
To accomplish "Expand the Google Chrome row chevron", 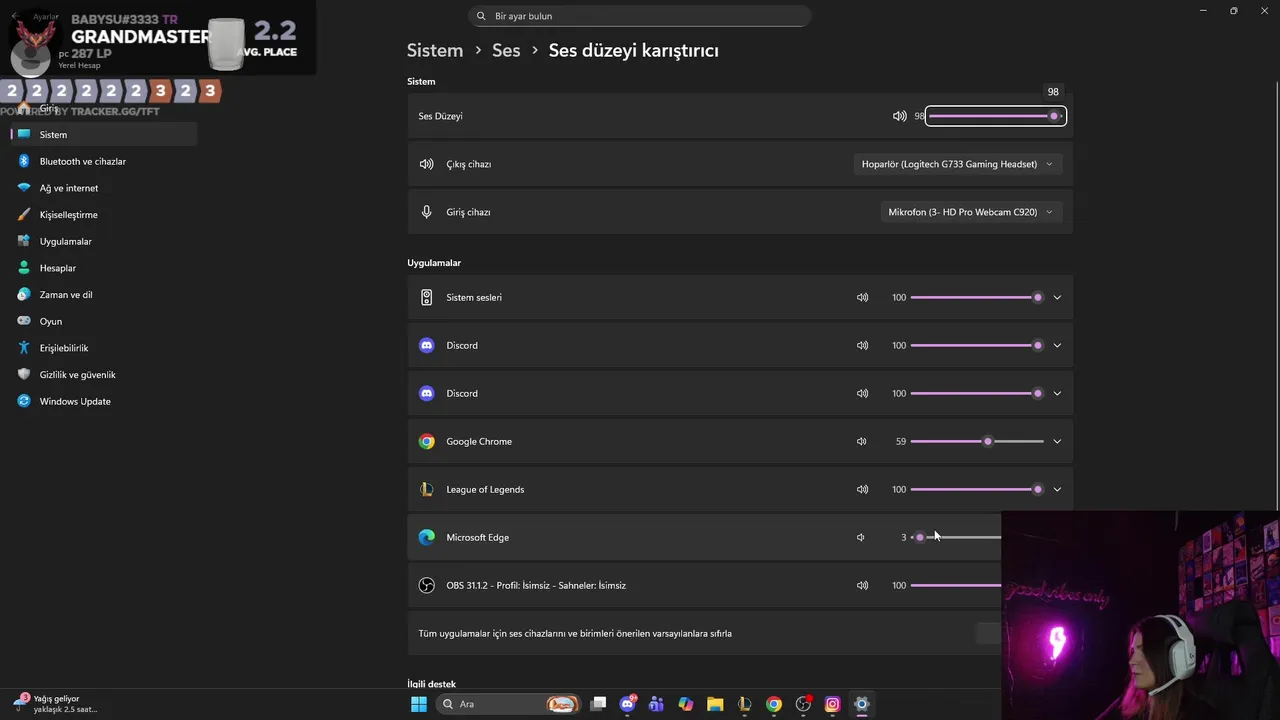I will click(x=1057, y=441).
